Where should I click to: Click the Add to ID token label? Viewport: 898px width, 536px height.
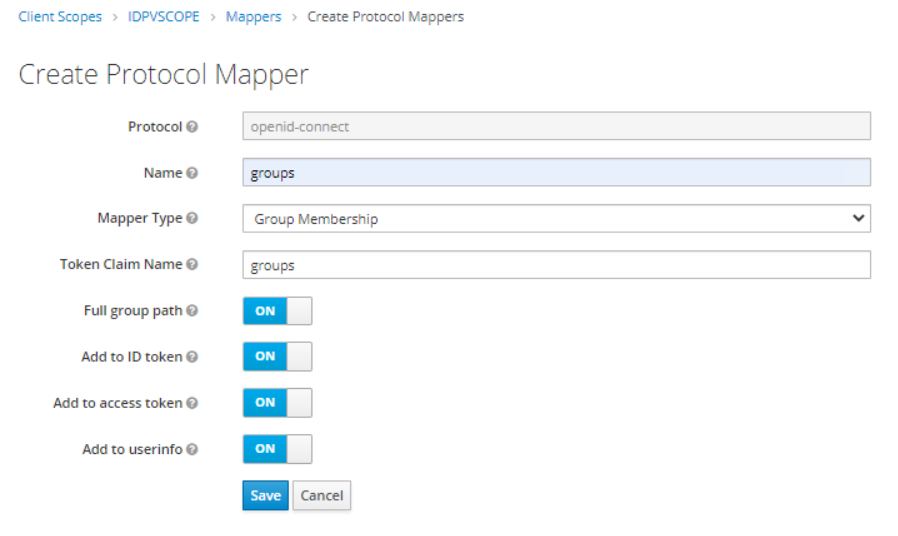132,357
